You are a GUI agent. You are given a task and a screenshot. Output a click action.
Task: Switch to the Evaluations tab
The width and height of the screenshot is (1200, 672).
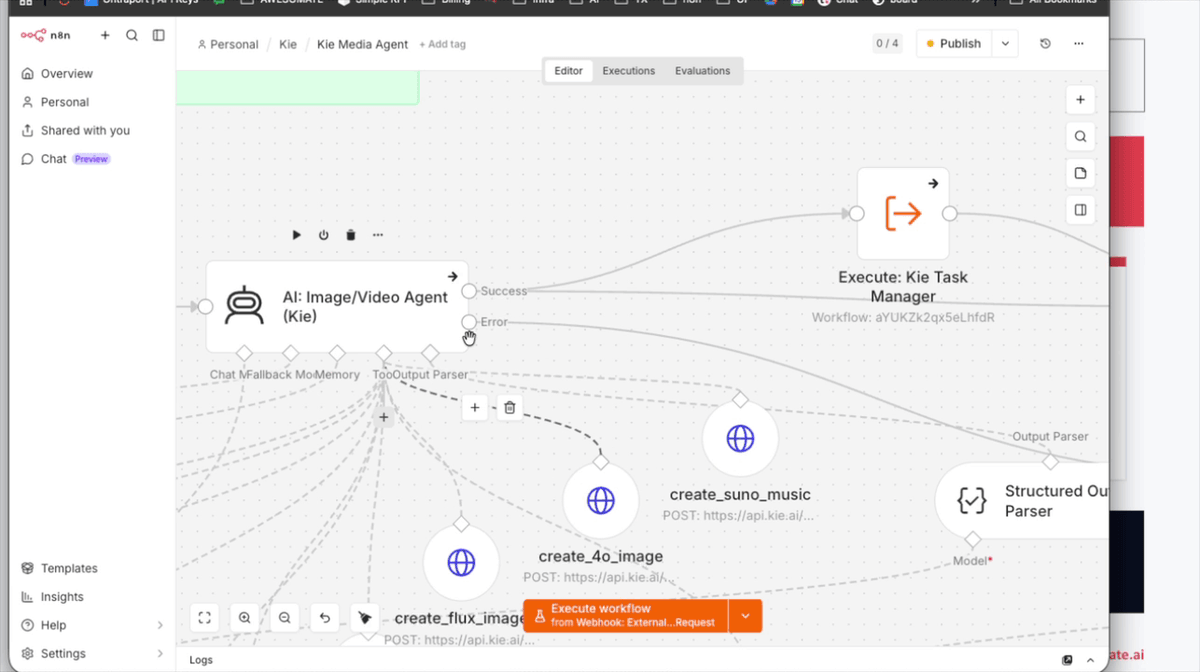pyautogui.click(x=703, y=71)
